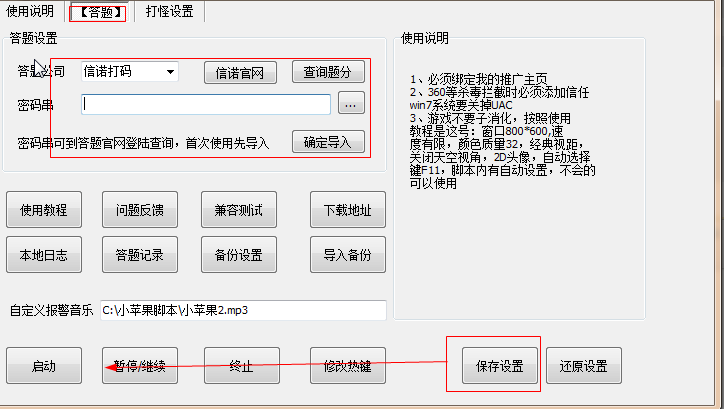This screenshot has height=409, width=724.
Task: Open the 使用教程 tutorial button
Action: pos(44,210)
